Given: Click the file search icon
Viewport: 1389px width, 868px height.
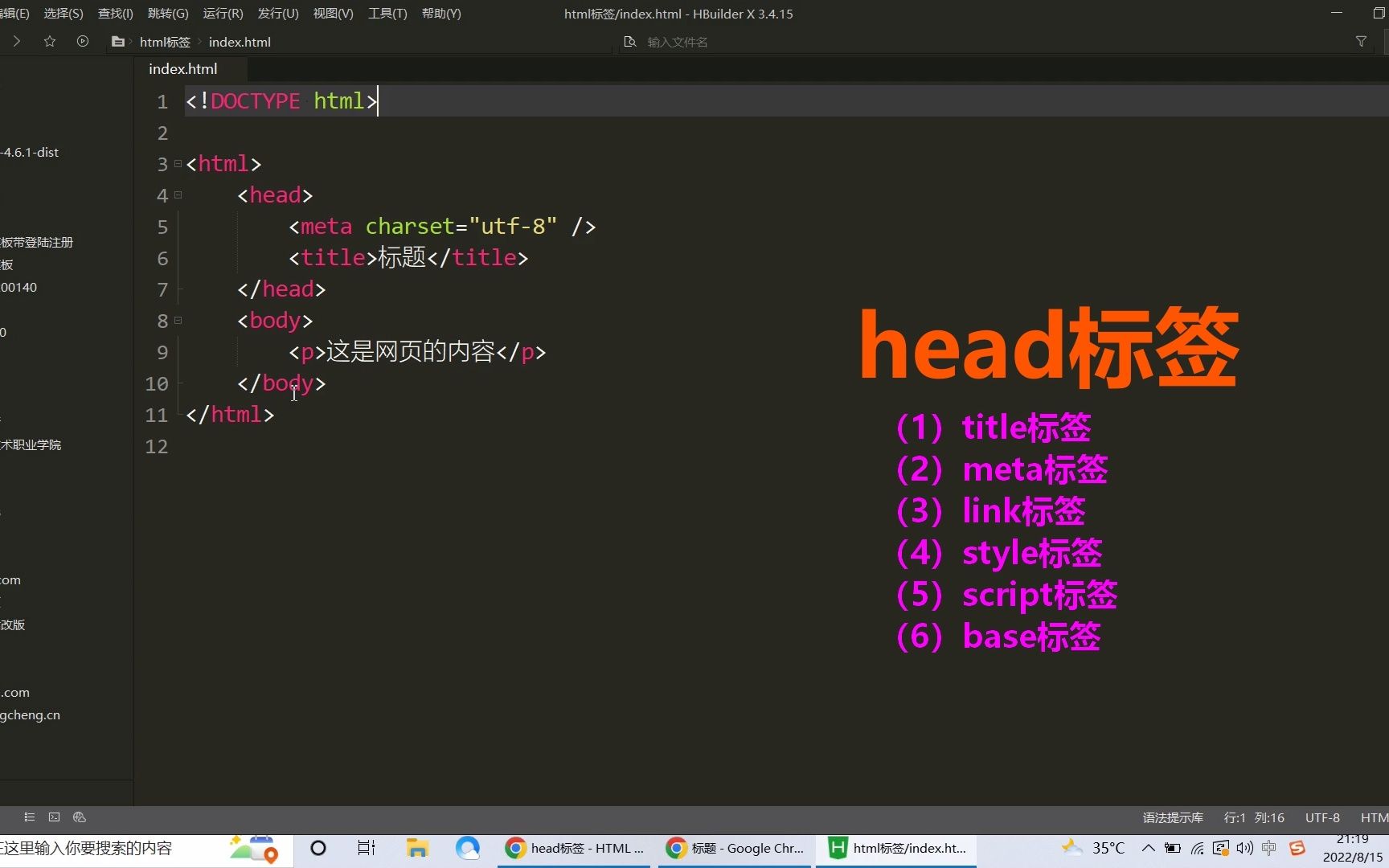Looking at the screenshot, I should [x=630, y=42].
